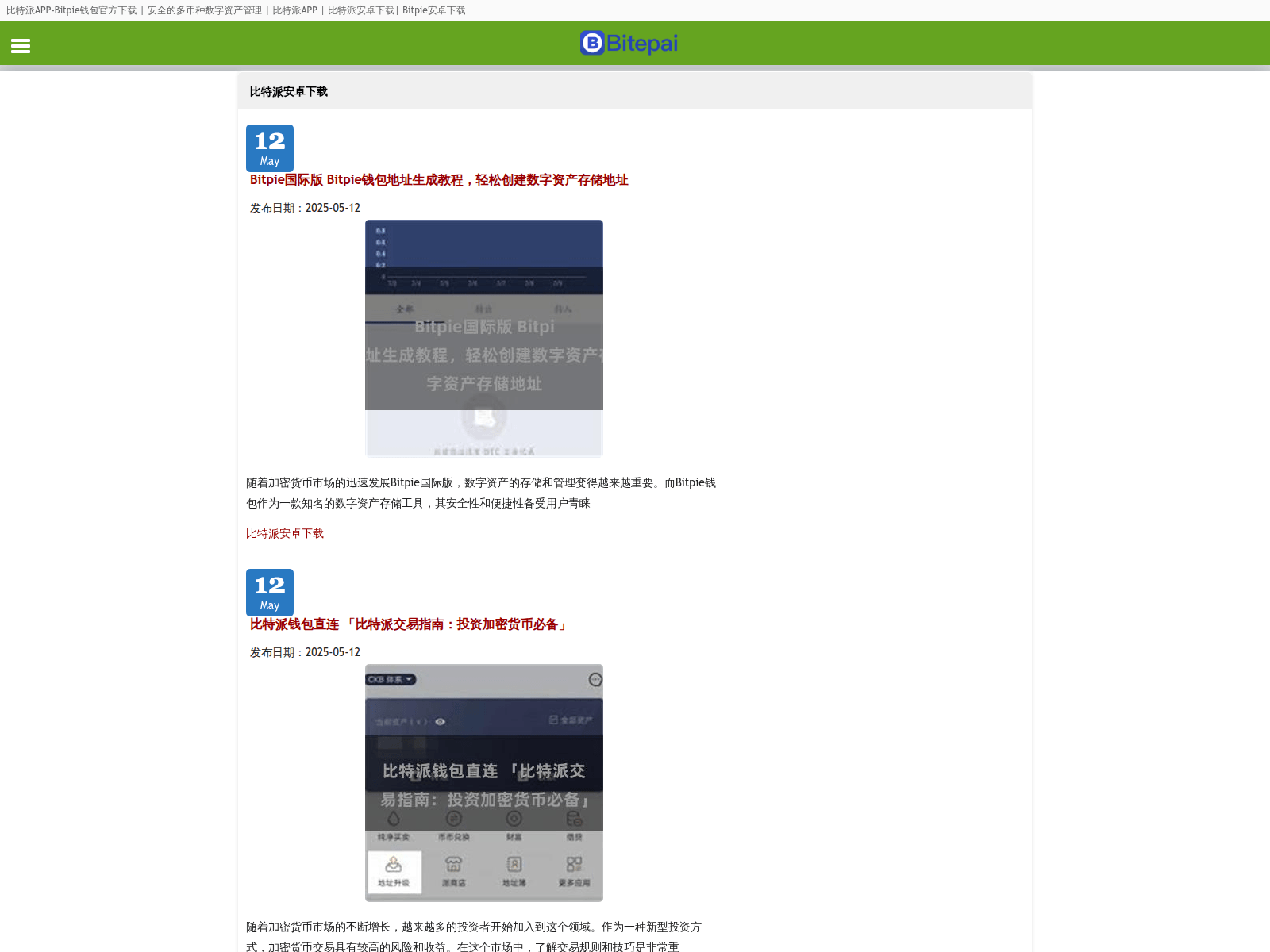1270x952 pixels.
Task: Click summary text '随着加密货币市场的迅速发展Bitpie国际版'
Action: coord(349,482)
